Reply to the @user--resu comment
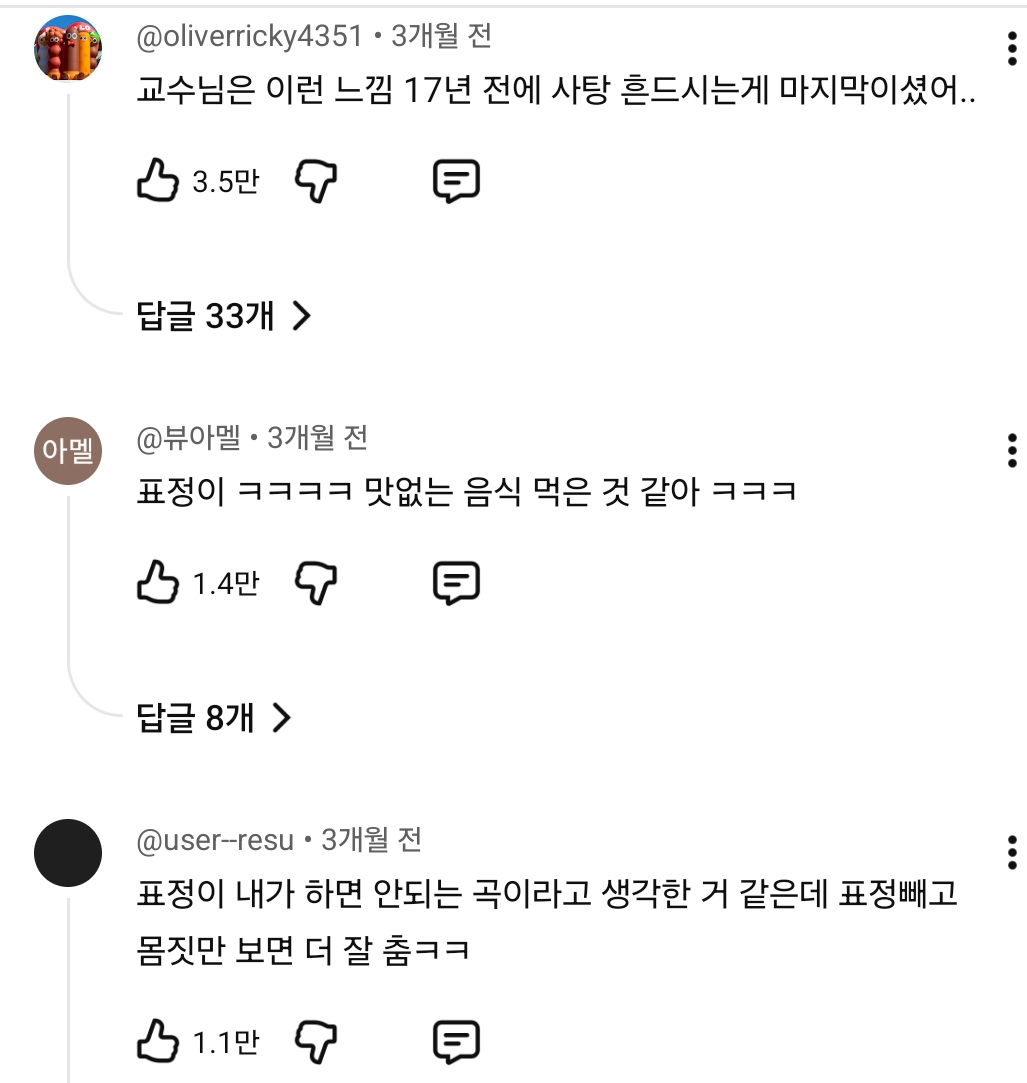This screenshot has height=1083, width=1027. pos(456,1043)
